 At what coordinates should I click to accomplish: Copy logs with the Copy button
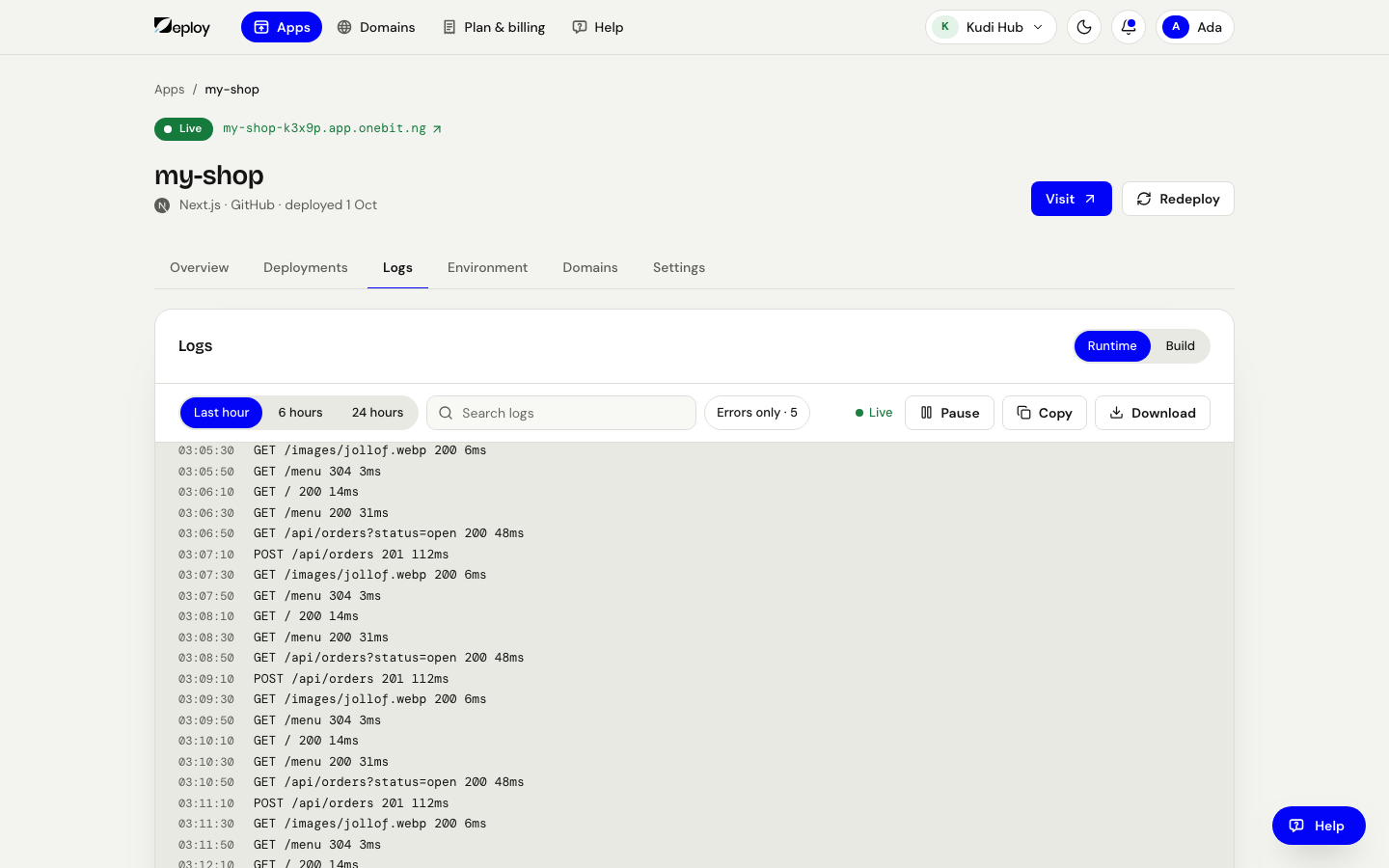tap(1045, 413)
